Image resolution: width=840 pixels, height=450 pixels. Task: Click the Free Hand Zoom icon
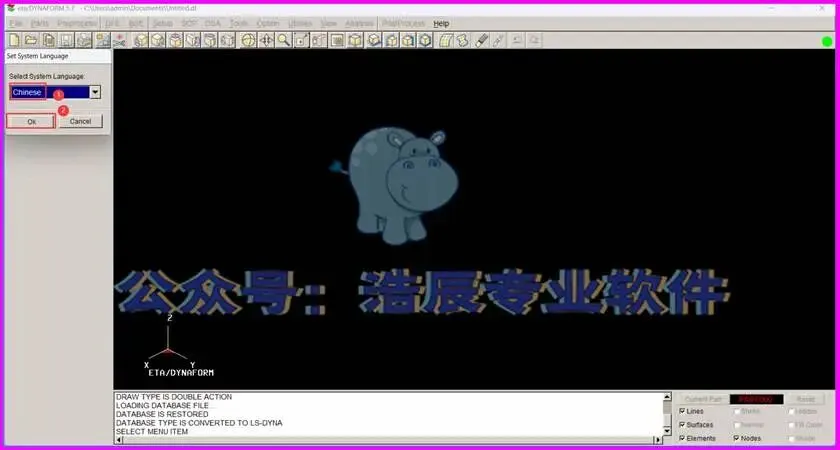pos(319,40)
